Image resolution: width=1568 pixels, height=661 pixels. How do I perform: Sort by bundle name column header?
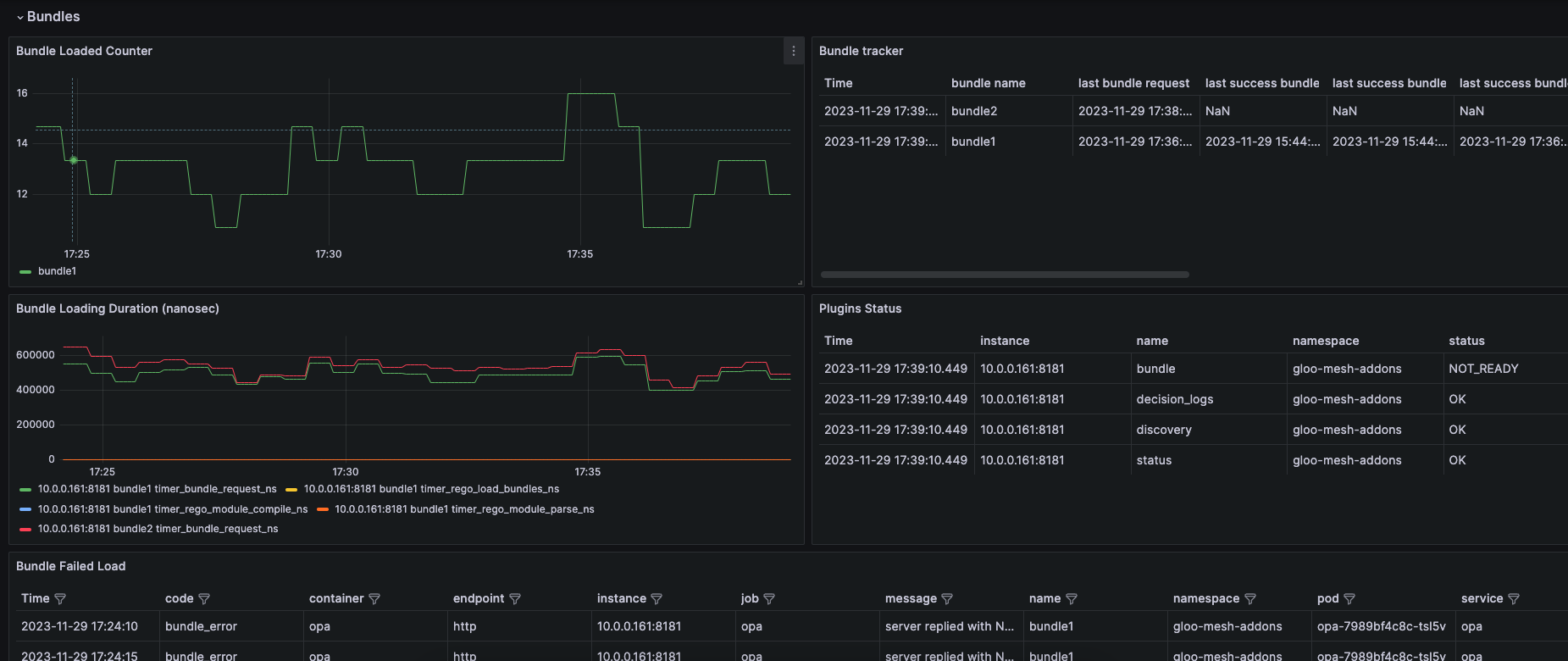tap(988, 83)
